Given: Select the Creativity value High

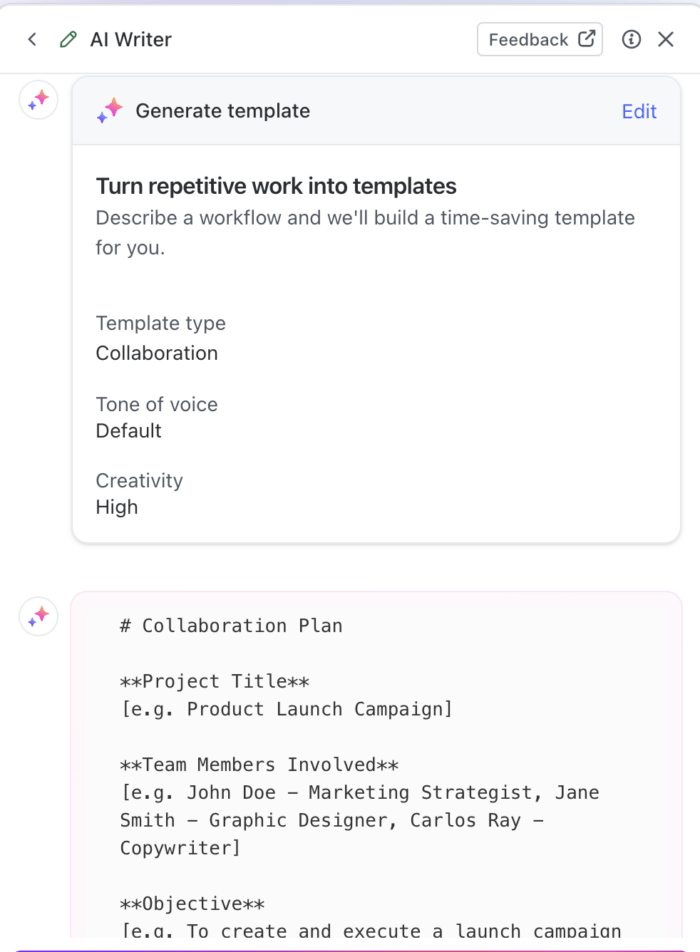Looking at the screenshot, I should (x=117, y=507).
